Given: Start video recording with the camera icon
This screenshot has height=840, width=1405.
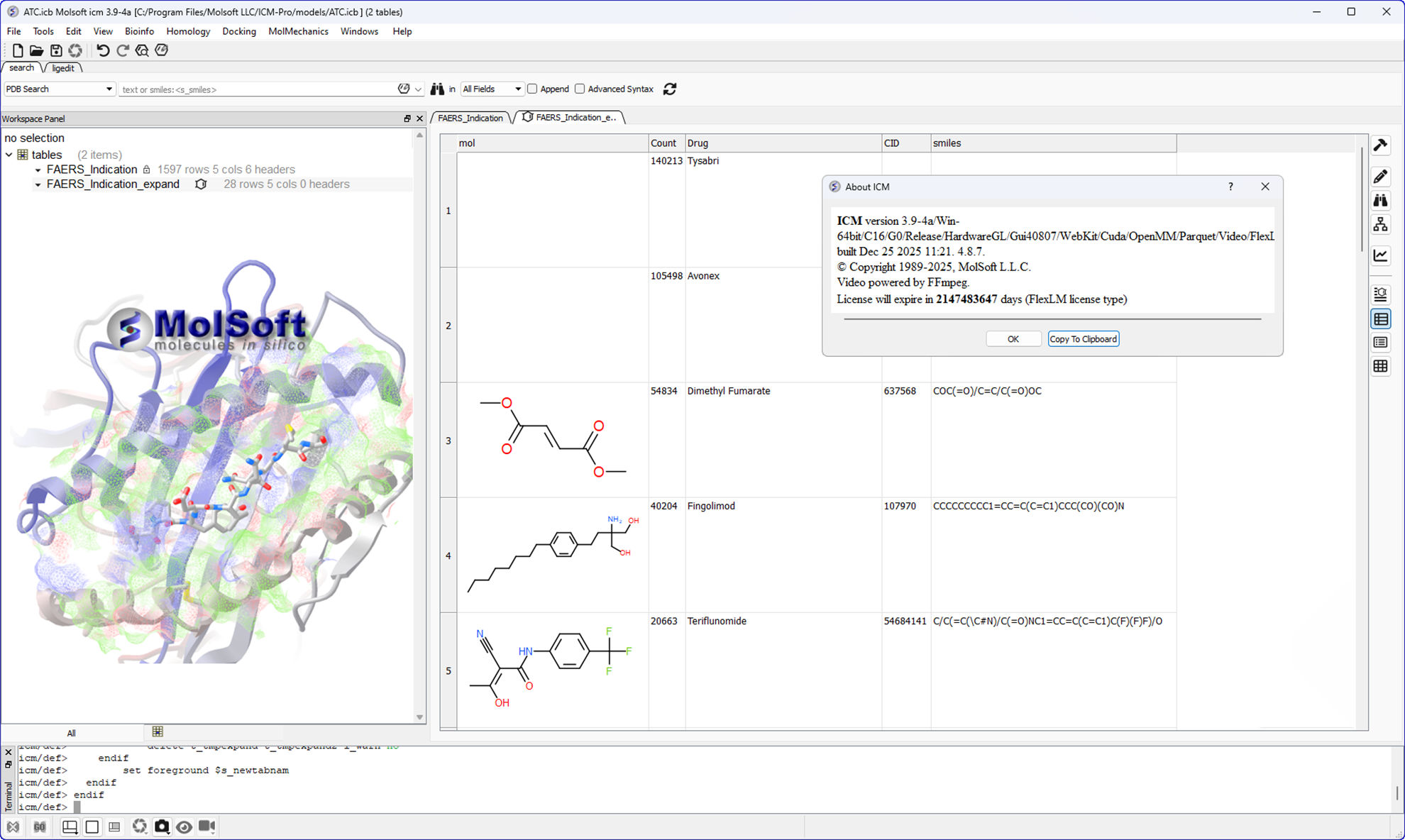Looking at the screenshot, I should click(206, 827).
